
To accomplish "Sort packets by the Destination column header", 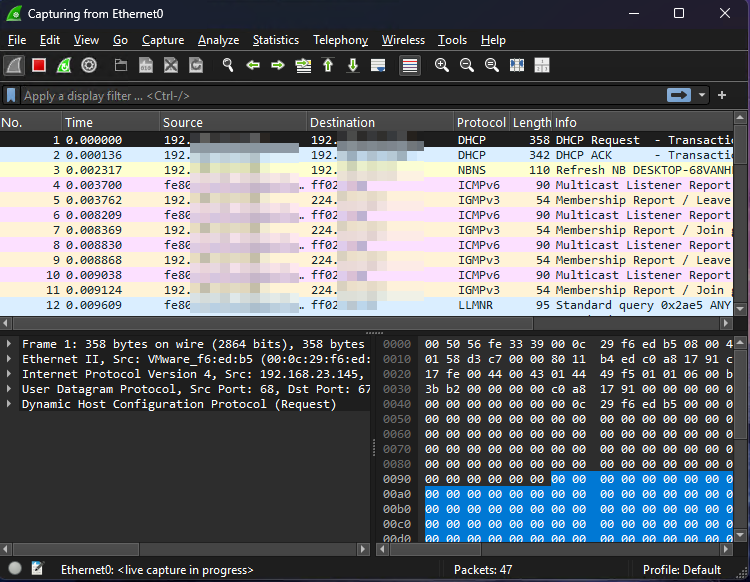I will point(380,122).
